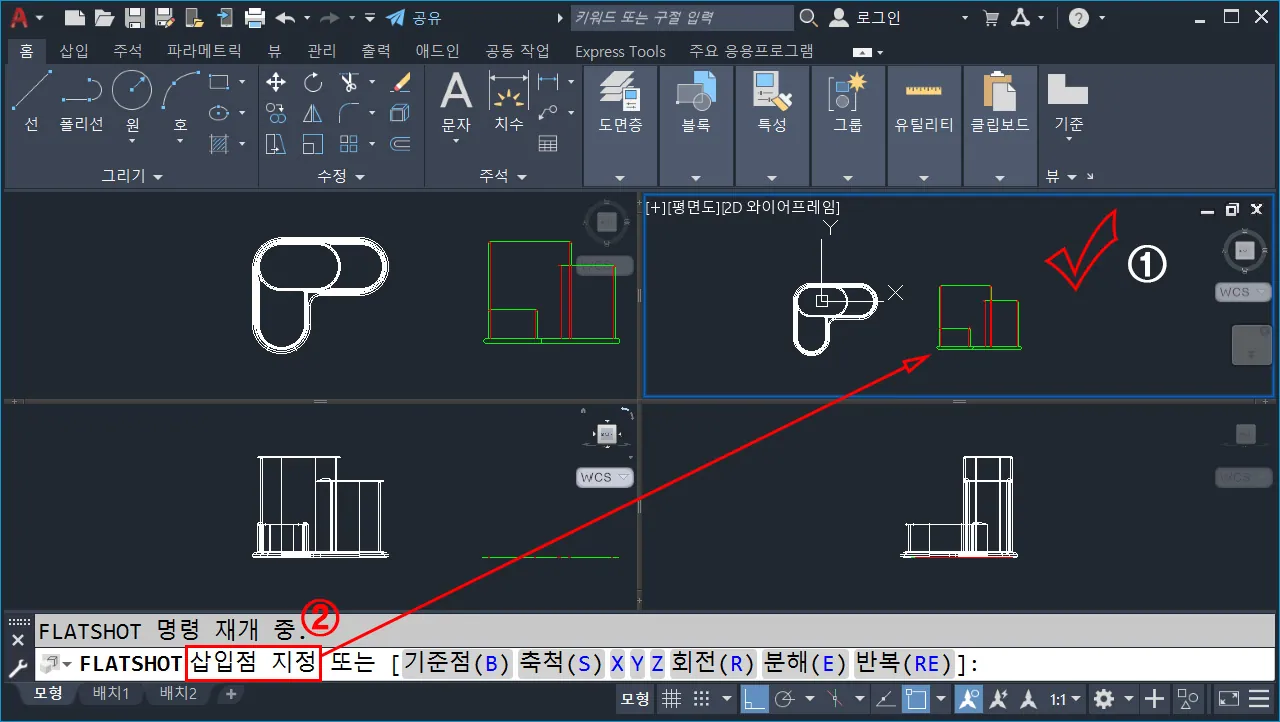
Task: Expand the Annotation (주석) panel
Action: click(x=503, y=176)
